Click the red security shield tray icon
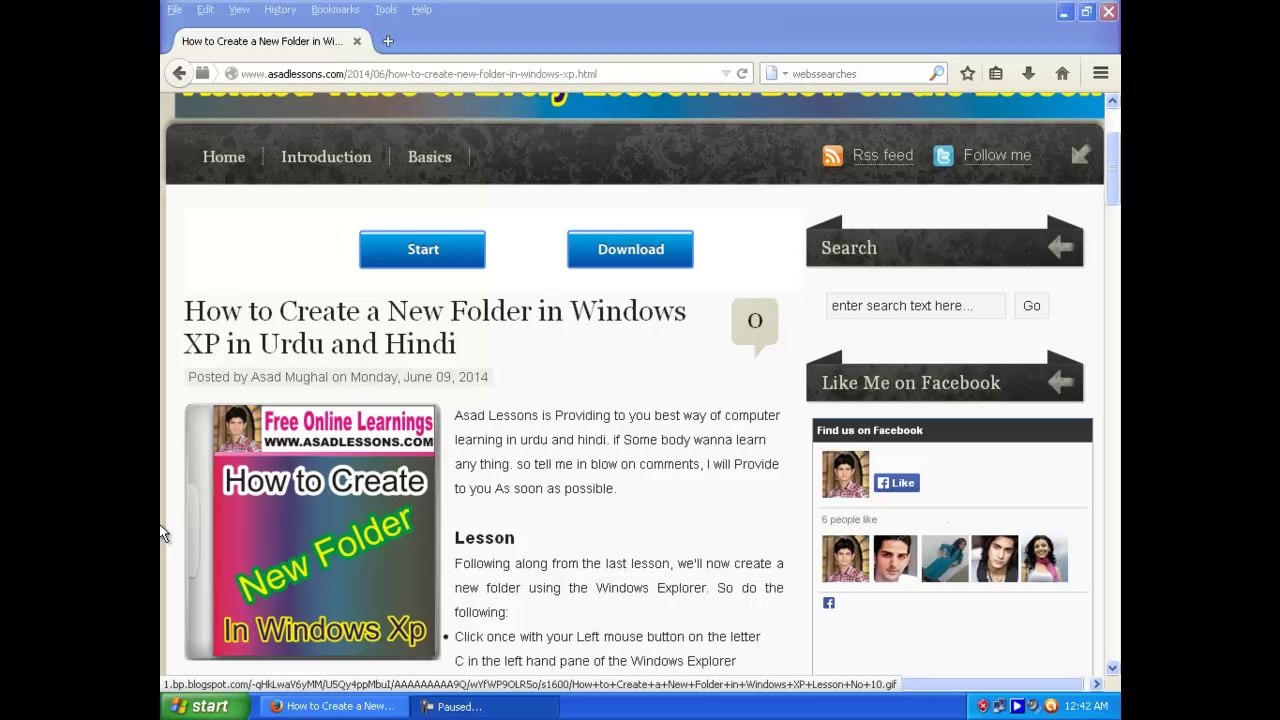 (x=983, y=706)
